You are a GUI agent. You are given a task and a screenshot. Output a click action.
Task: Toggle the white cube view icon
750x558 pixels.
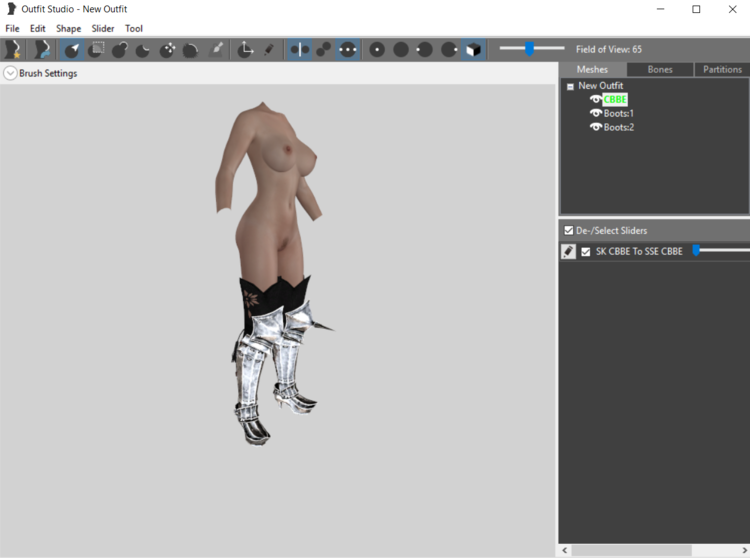tap(473, 49)
